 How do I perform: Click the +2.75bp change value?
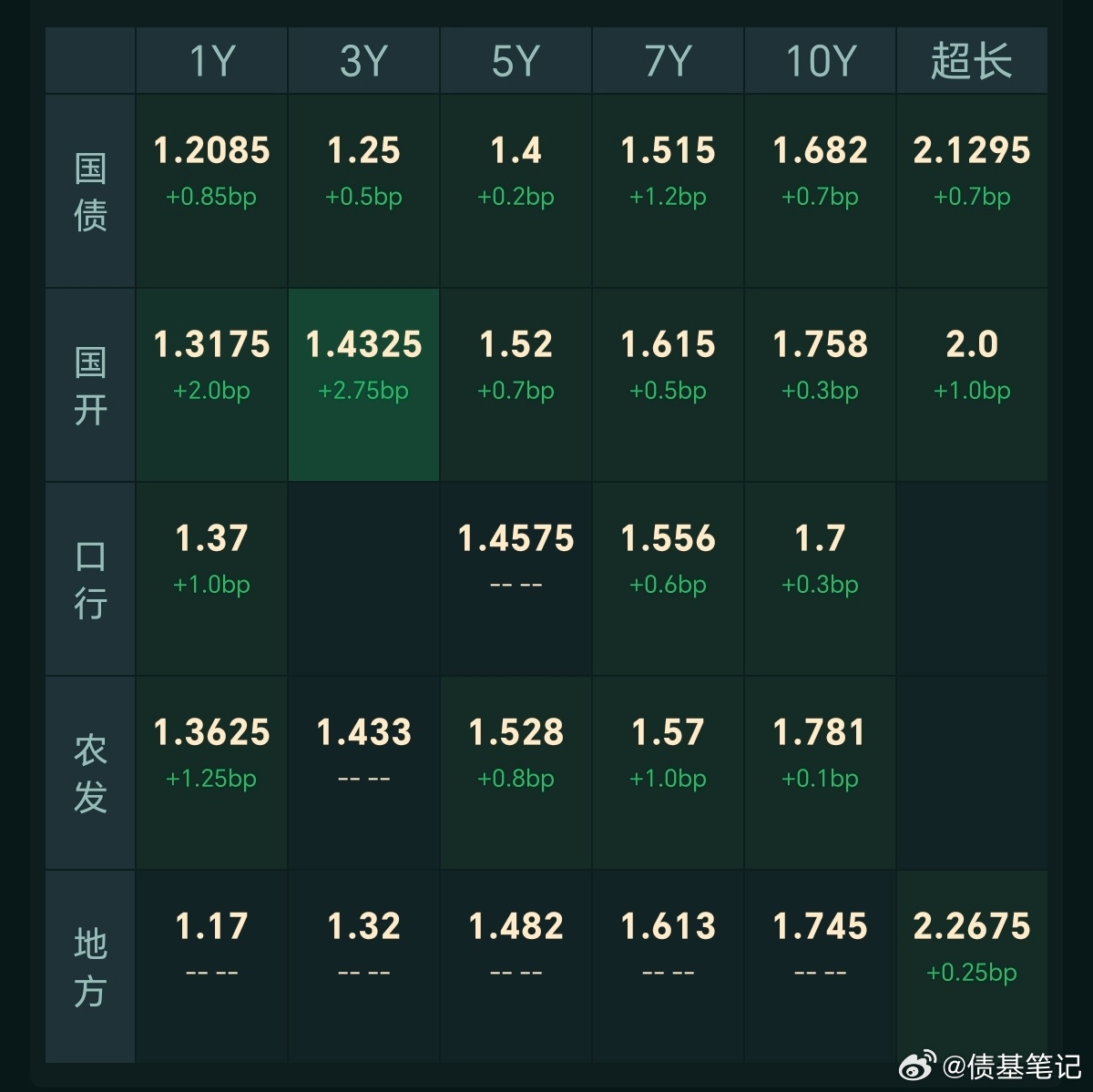click(x=363, y=391)
